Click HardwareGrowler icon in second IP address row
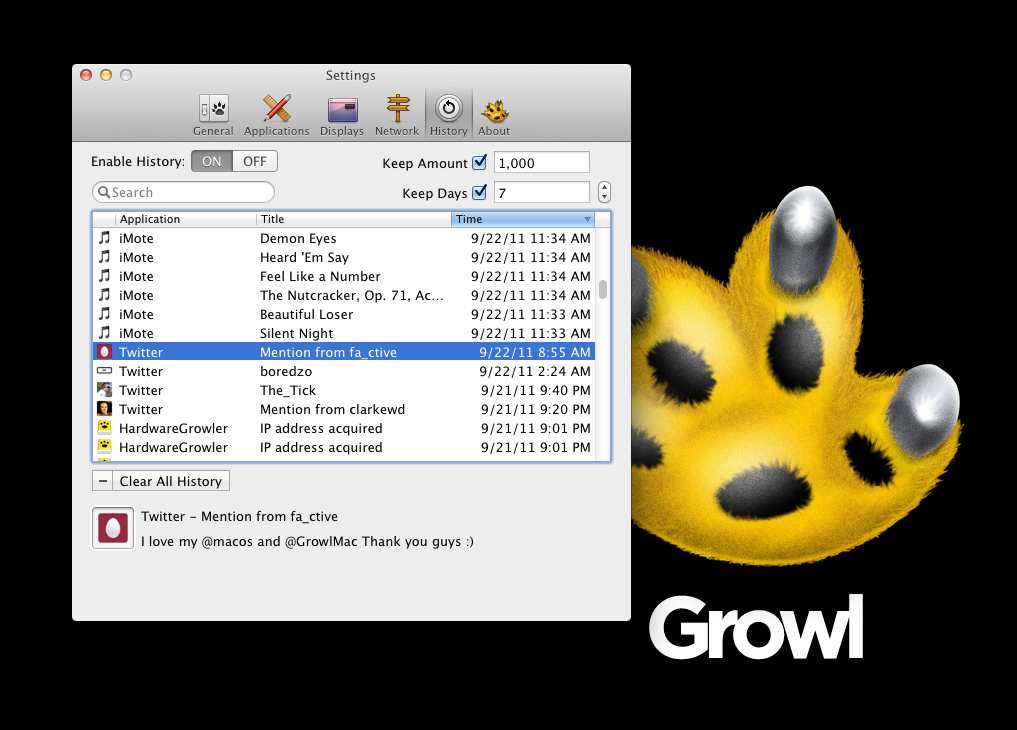Screen dimensions: 1017x730 click(x=104, y=446)
